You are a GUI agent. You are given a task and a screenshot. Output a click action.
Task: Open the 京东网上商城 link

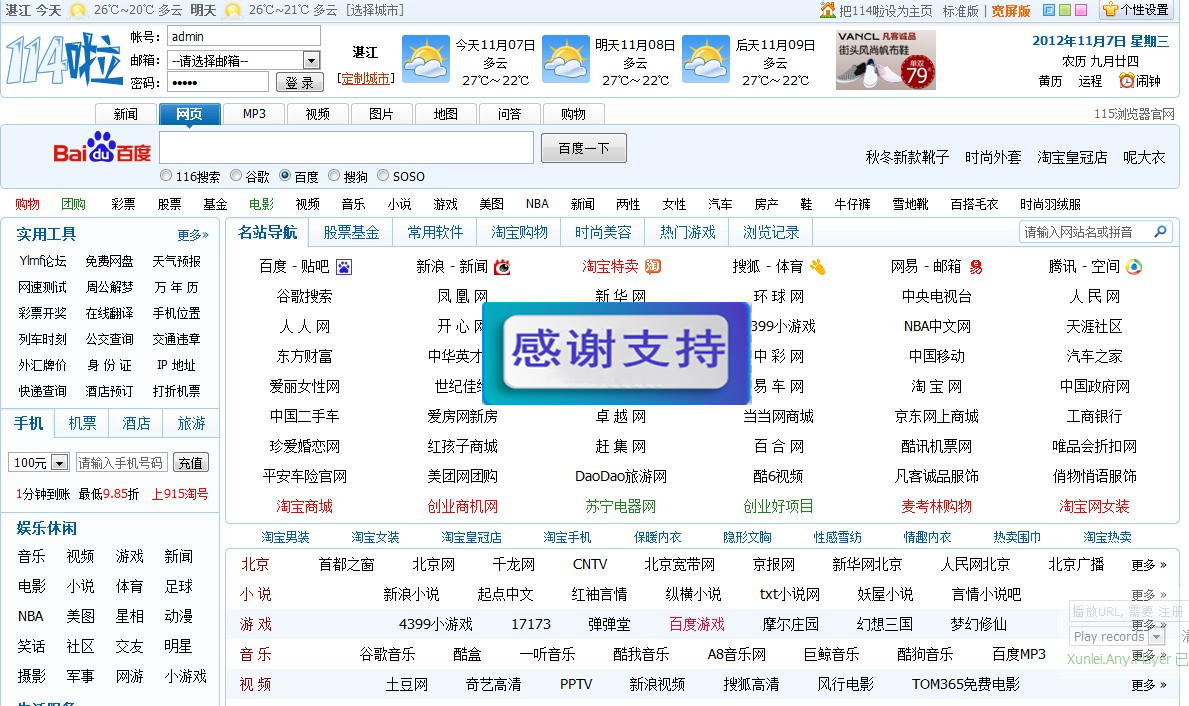pos(936,416)
